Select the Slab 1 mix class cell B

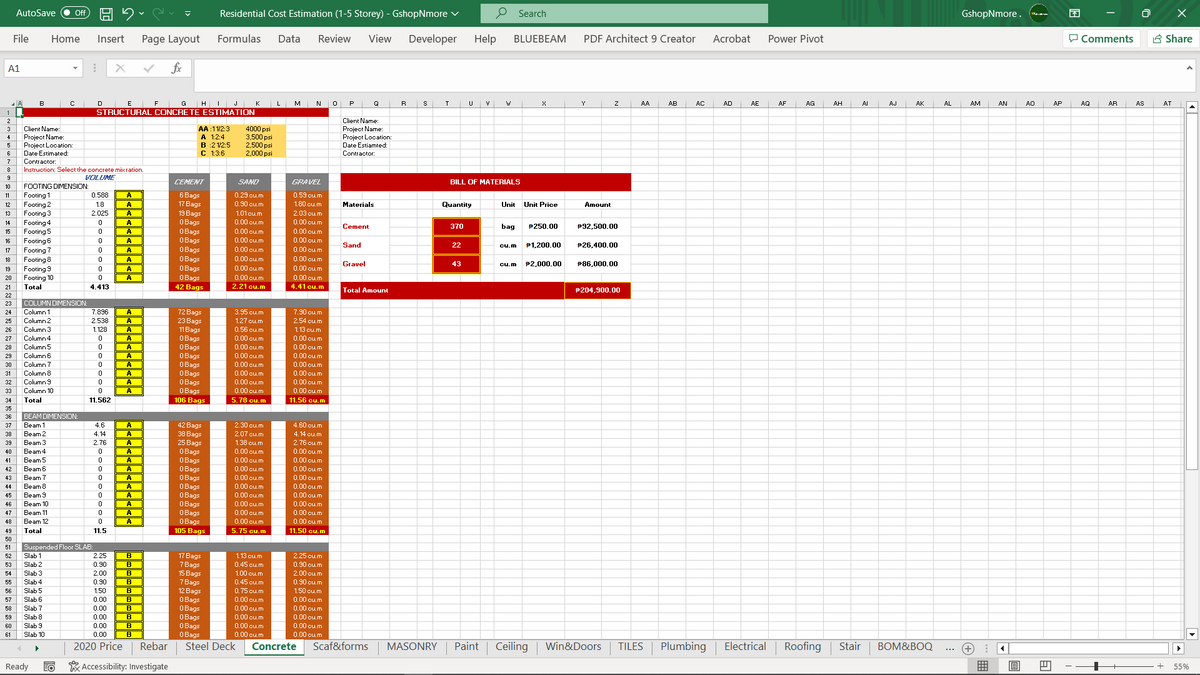coord(129,555)
